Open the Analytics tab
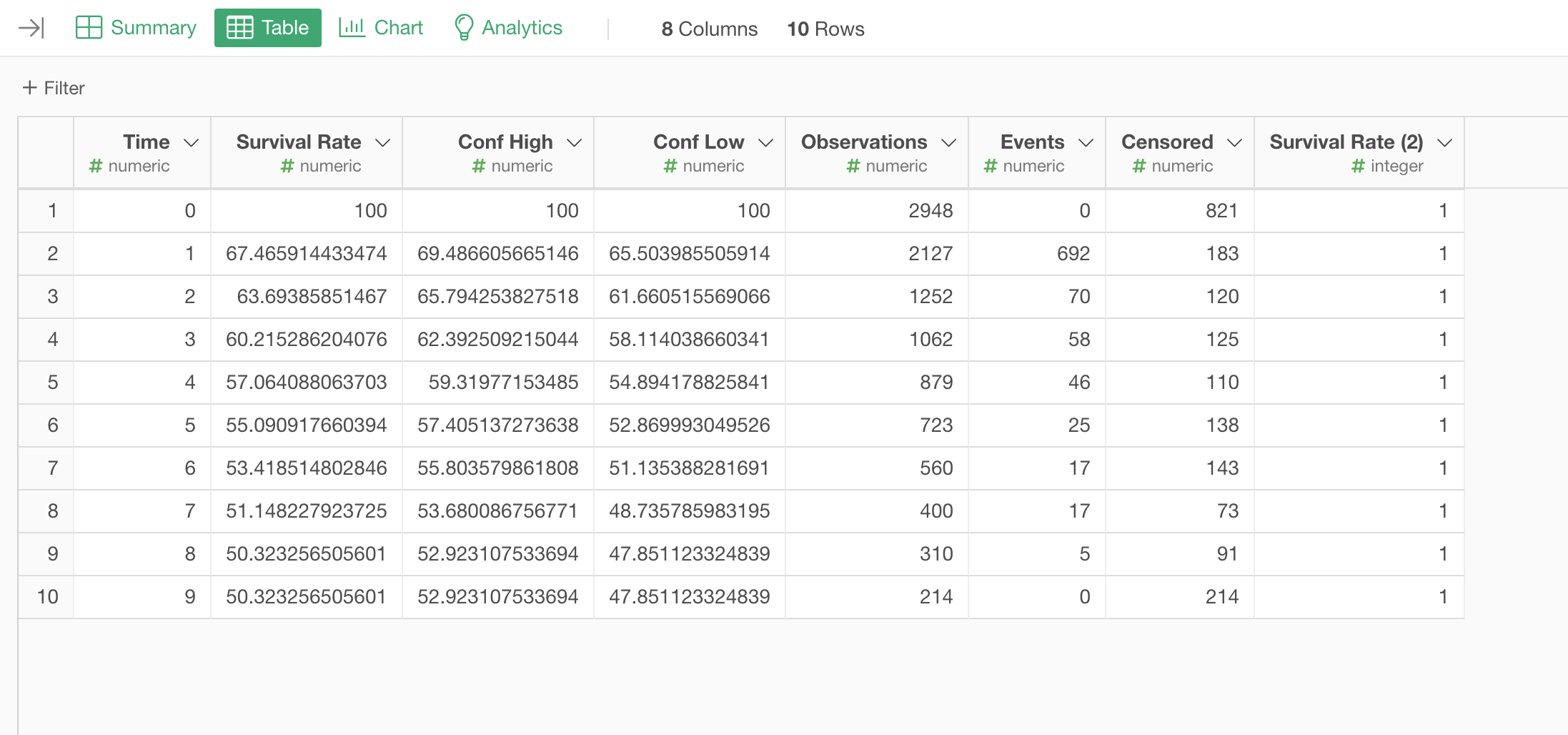 click(508, 28)
